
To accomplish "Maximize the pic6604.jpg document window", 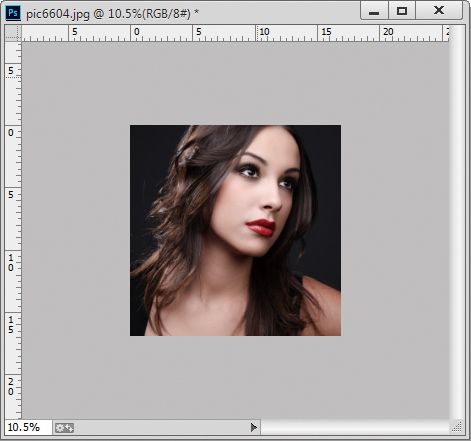I will (402, 12).
